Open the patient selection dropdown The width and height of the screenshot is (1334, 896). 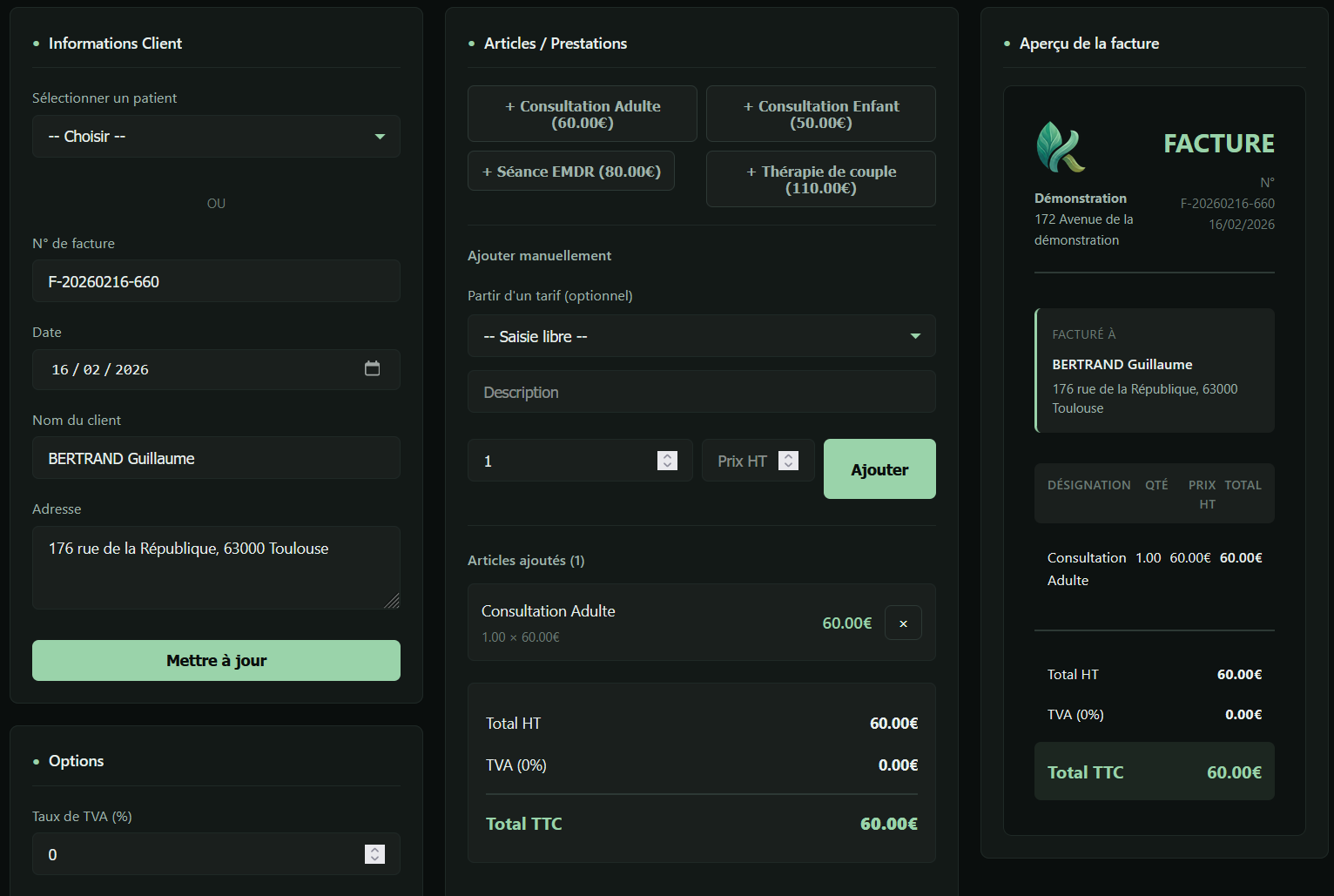[216, 137]
